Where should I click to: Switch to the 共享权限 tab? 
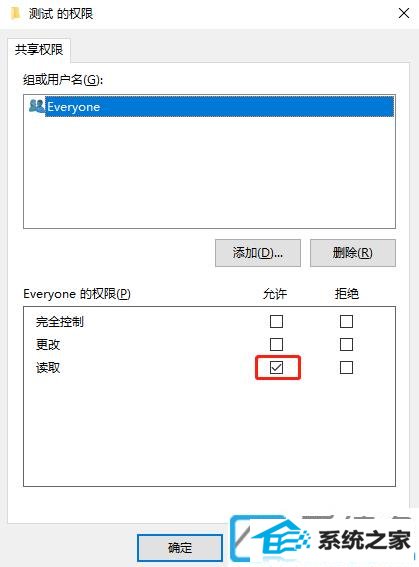39,50
